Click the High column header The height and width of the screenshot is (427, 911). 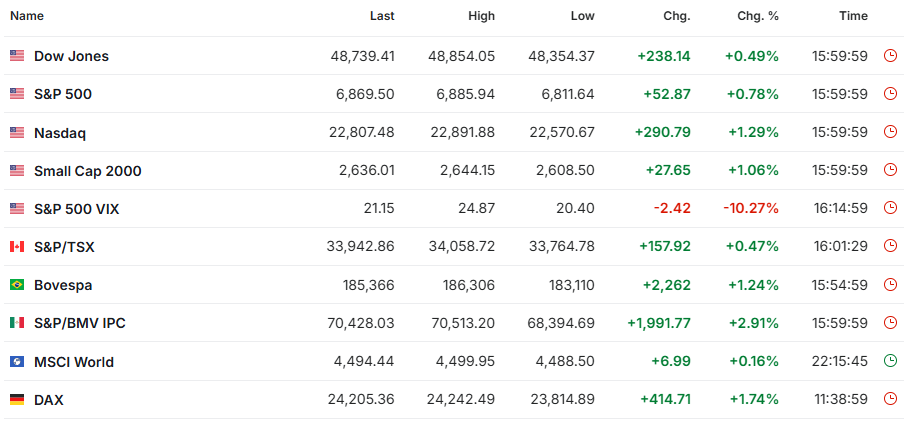click(481, 16)
